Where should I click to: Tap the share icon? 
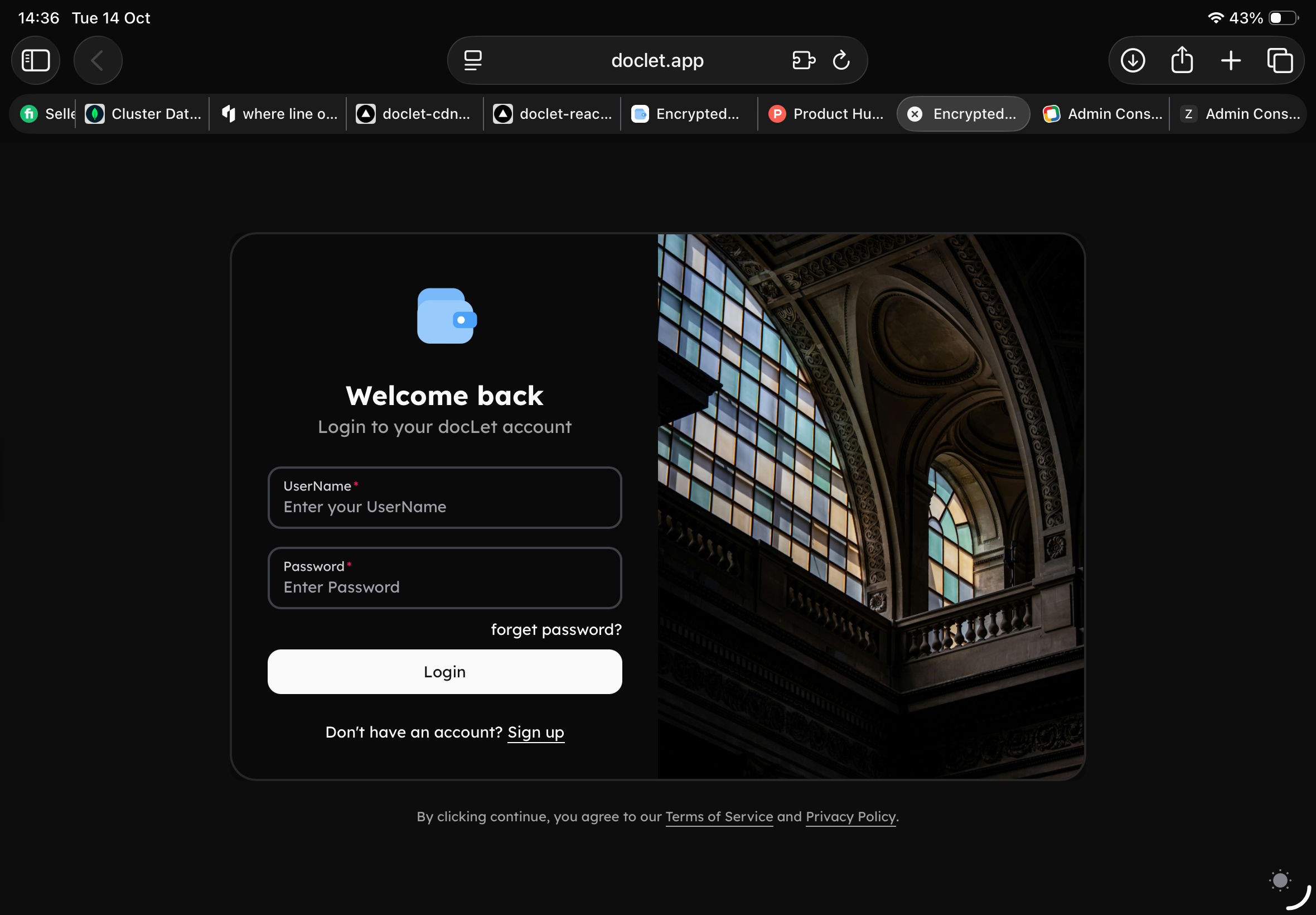1182,60
